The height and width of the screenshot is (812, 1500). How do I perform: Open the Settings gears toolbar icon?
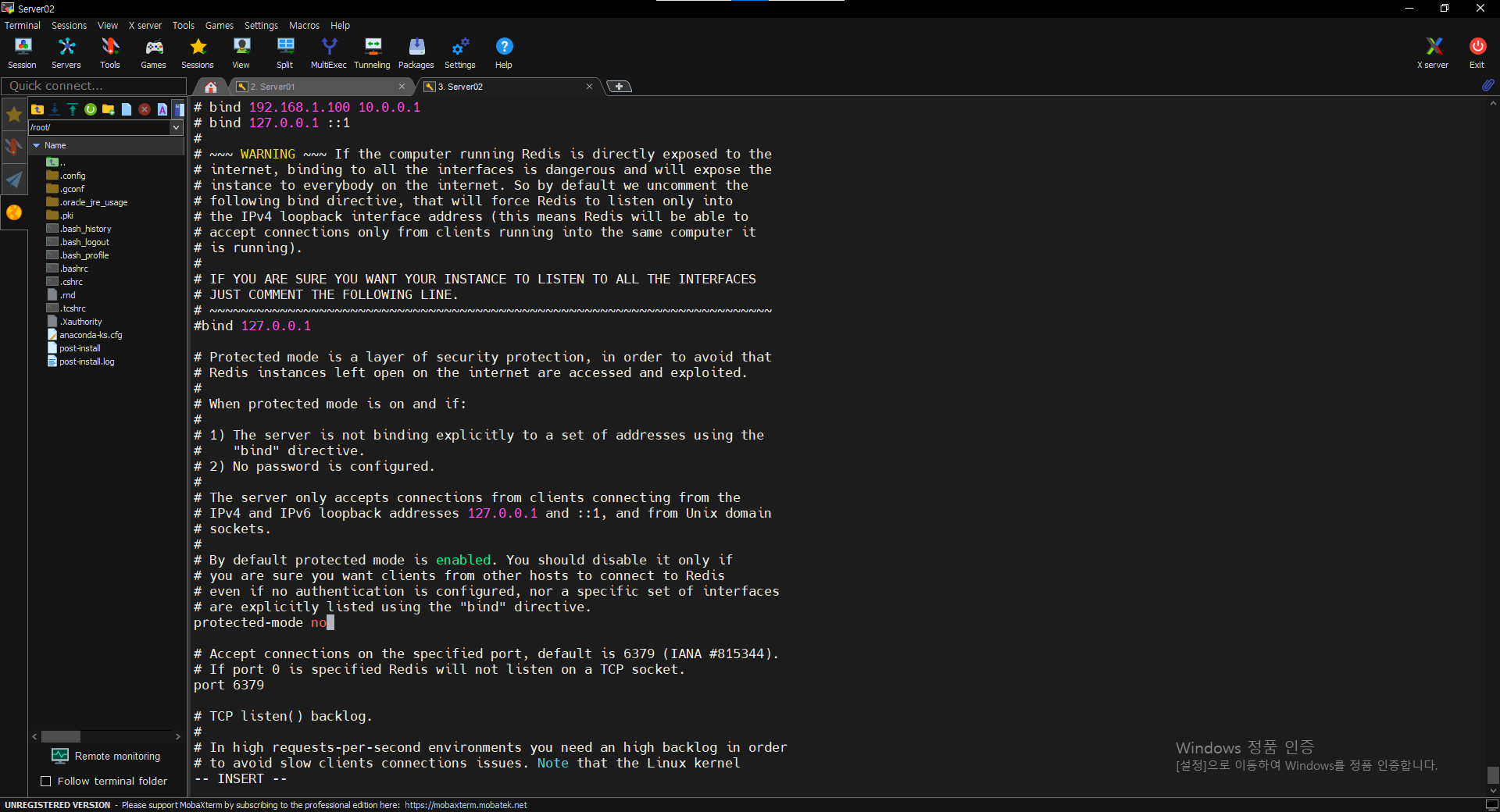click(x=460, y=53)
